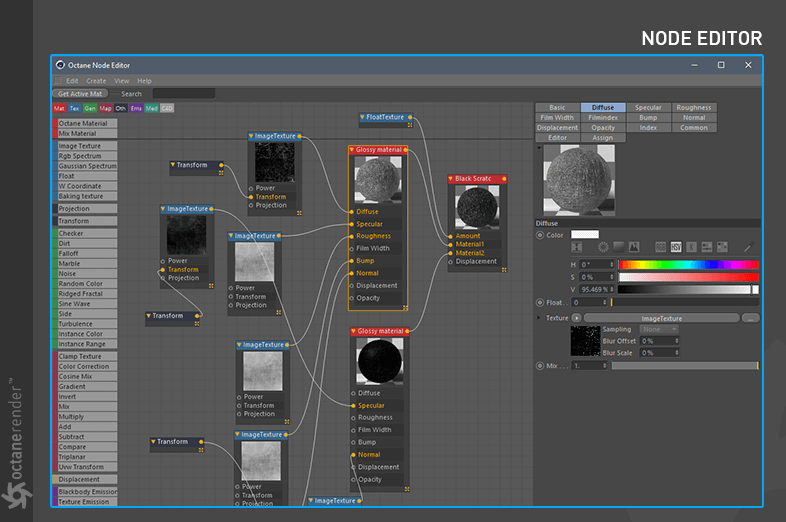Viewport: 786px width, 522px height.
Task: Switch color sliders to RGB mode
Action: [661, 247]
